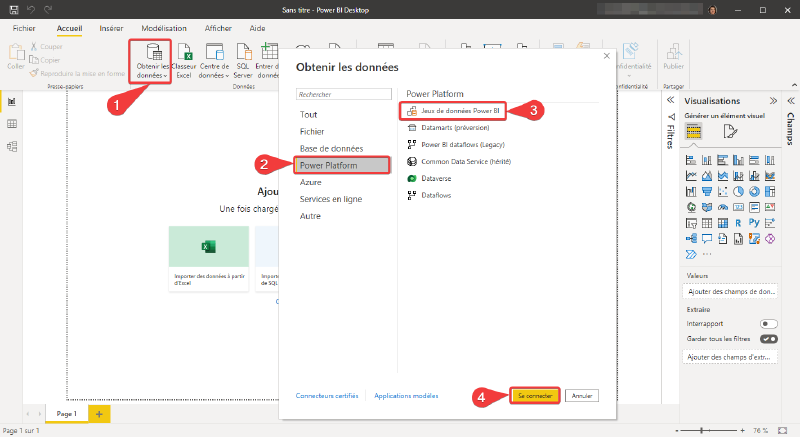
Task: Select Base de données category
Action: pos(331,148)
